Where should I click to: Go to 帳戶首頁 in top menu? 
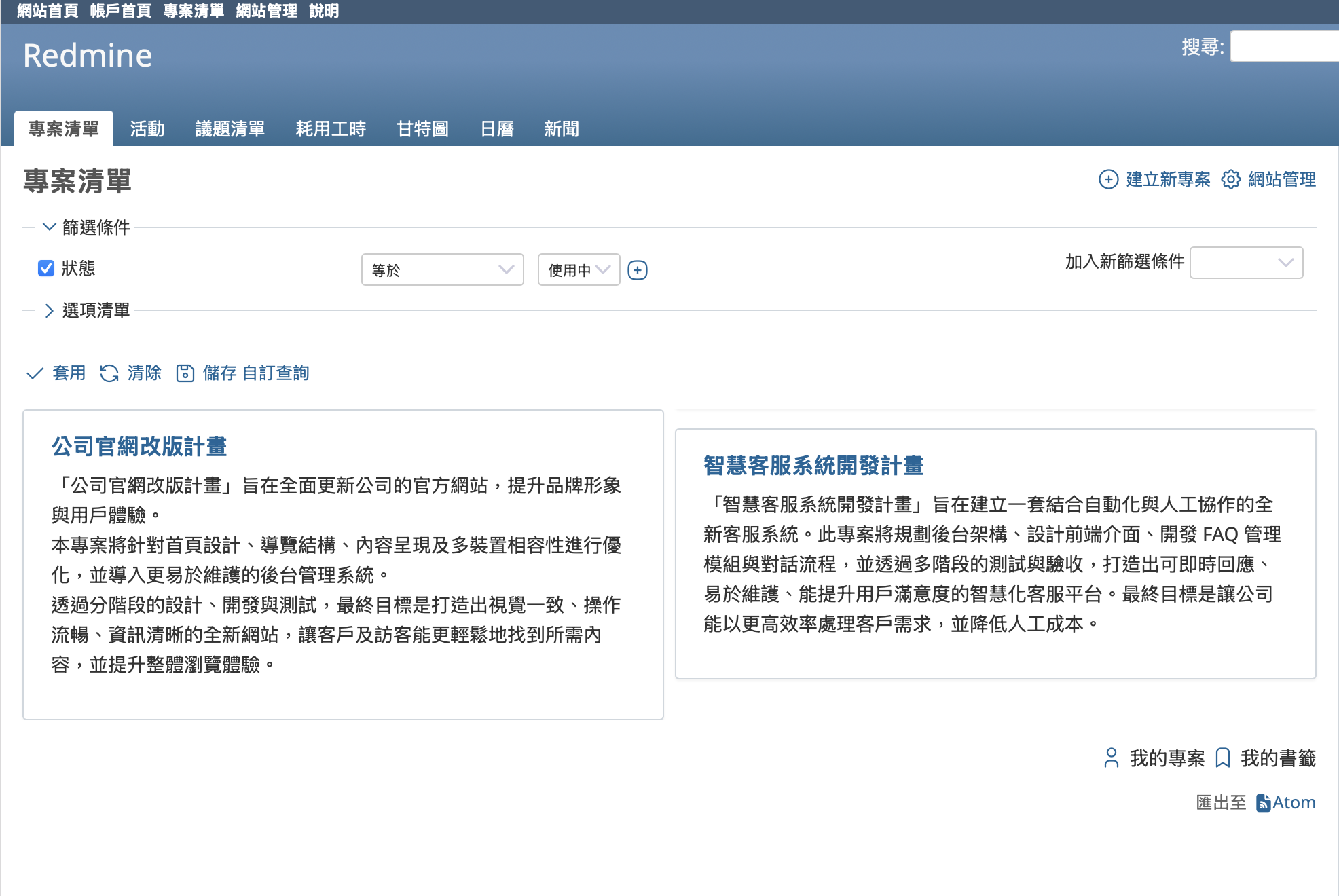click(121, 11)
